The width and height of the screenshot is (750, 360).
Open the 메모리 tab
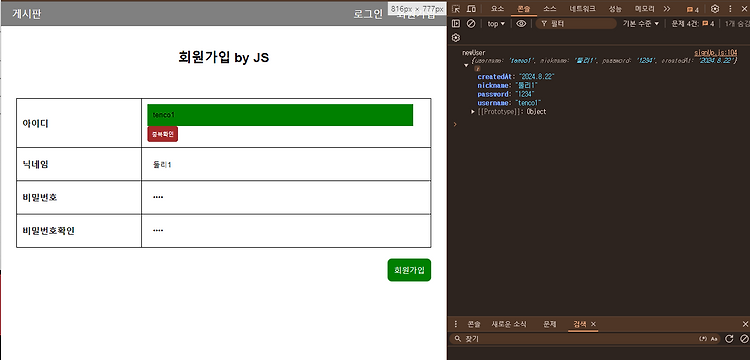point(644,9)
